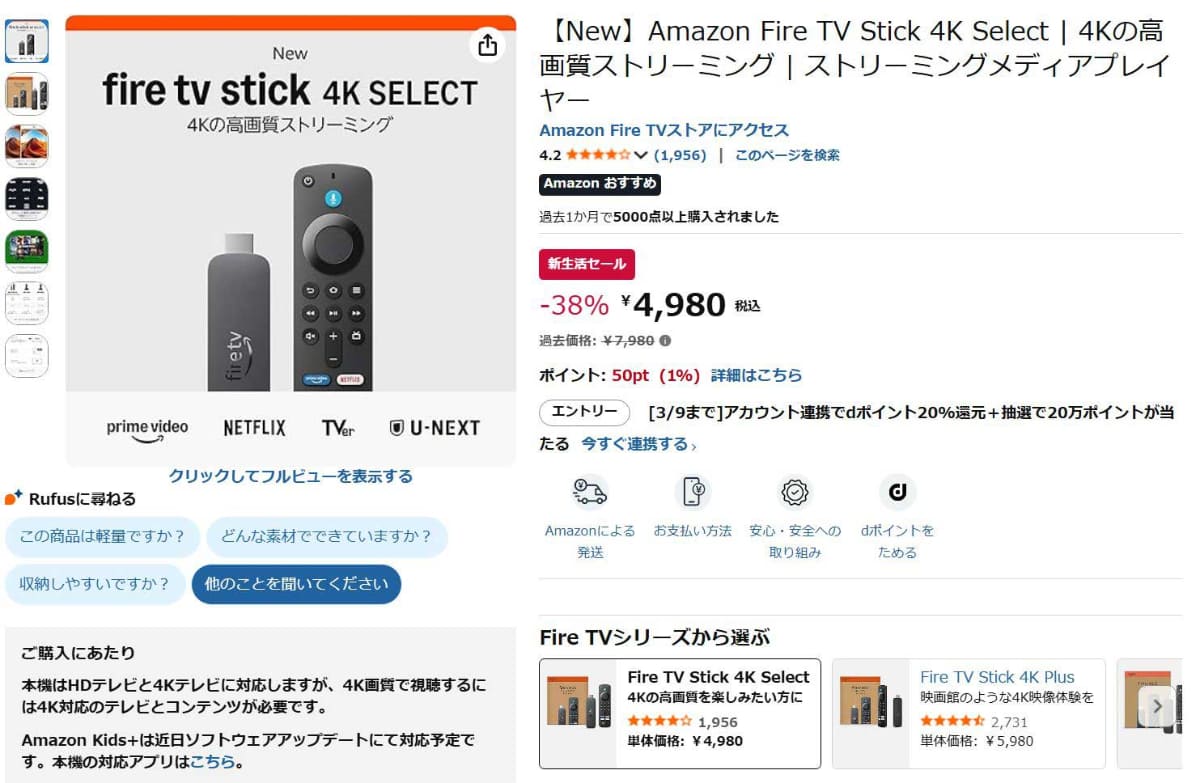Select the green fifth product thumbnail
This screenshot has width=1200, height=783.
[x=27, y=251]
